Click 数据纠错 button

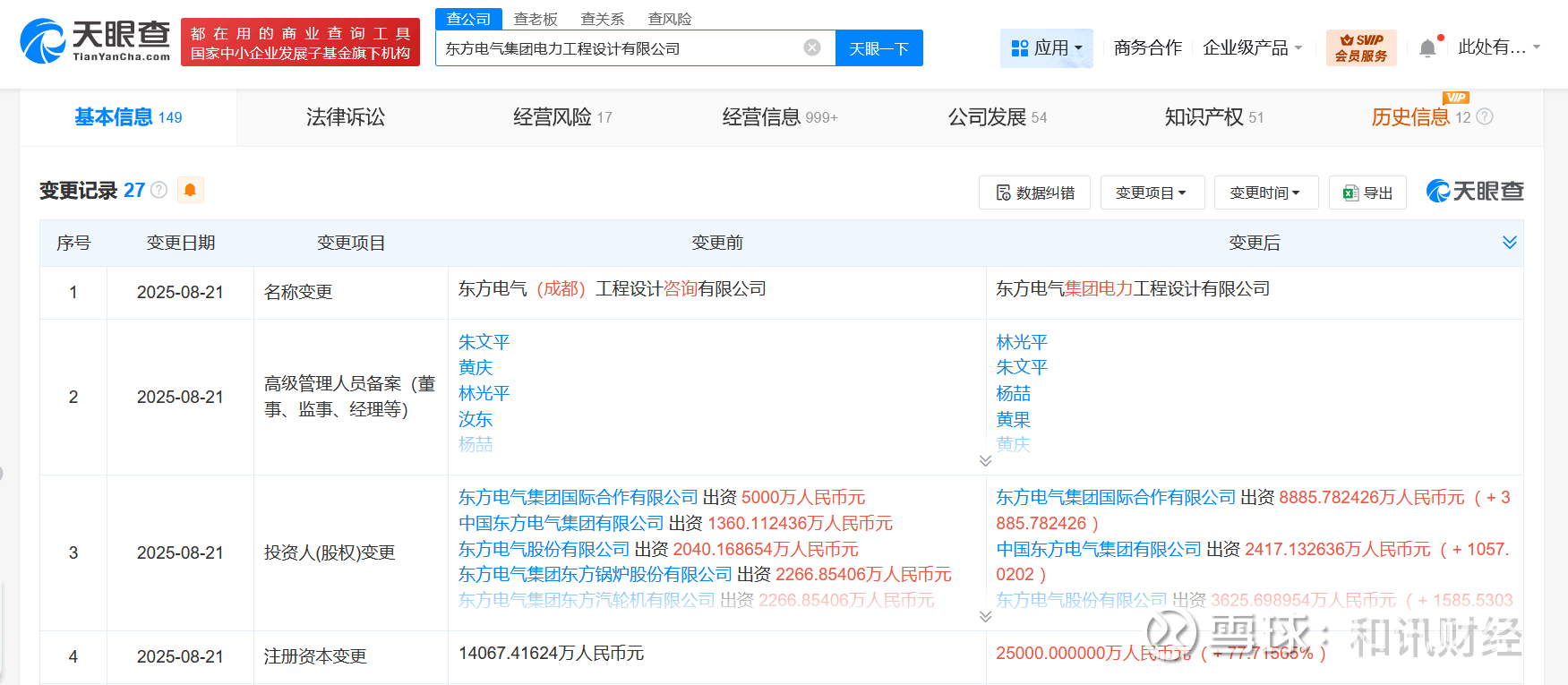pos(1034,193)
